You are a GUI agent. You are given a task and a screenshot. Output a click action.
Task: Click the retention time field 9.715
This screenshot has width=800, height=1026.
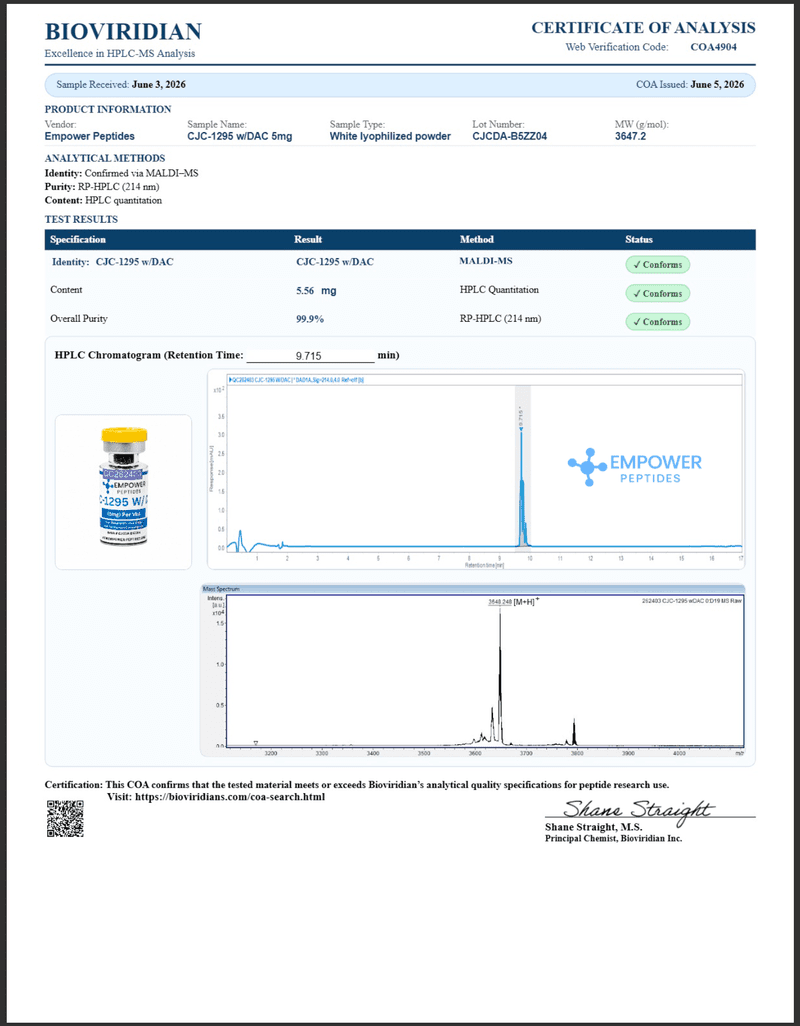310,355
